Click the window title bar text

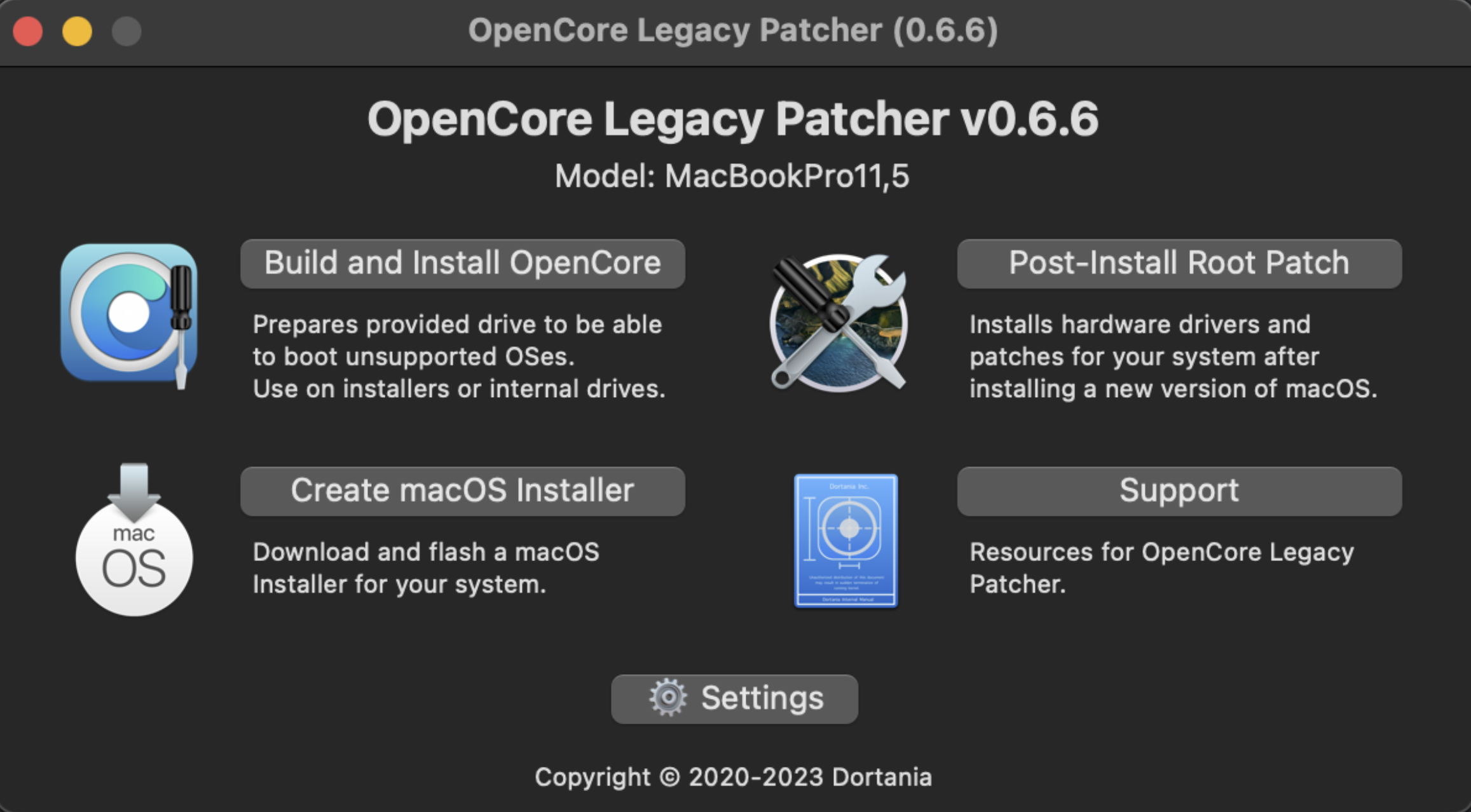pos(733,30)
